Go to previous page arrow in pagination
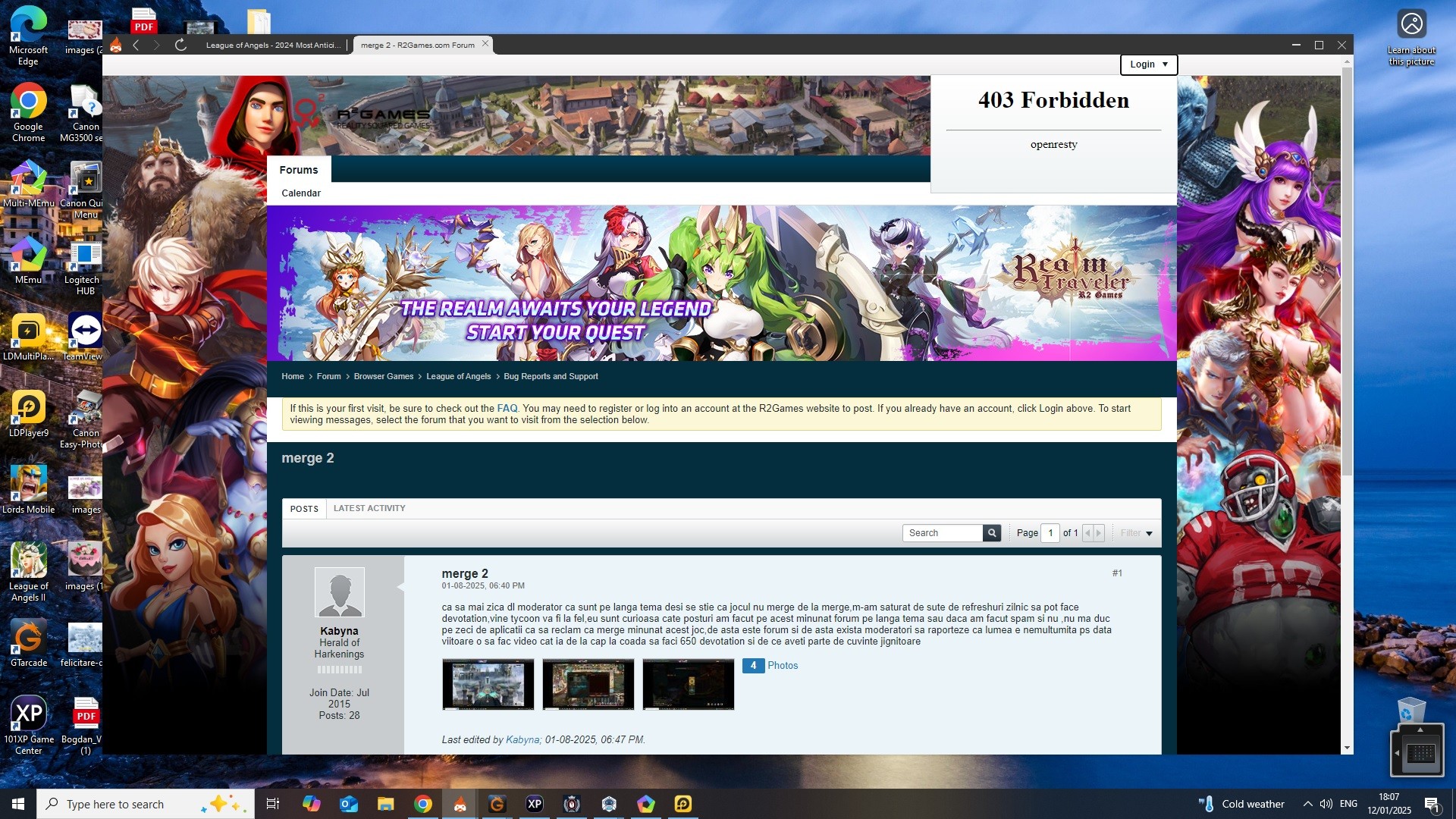1456x819 pixels. [1087, 533]
